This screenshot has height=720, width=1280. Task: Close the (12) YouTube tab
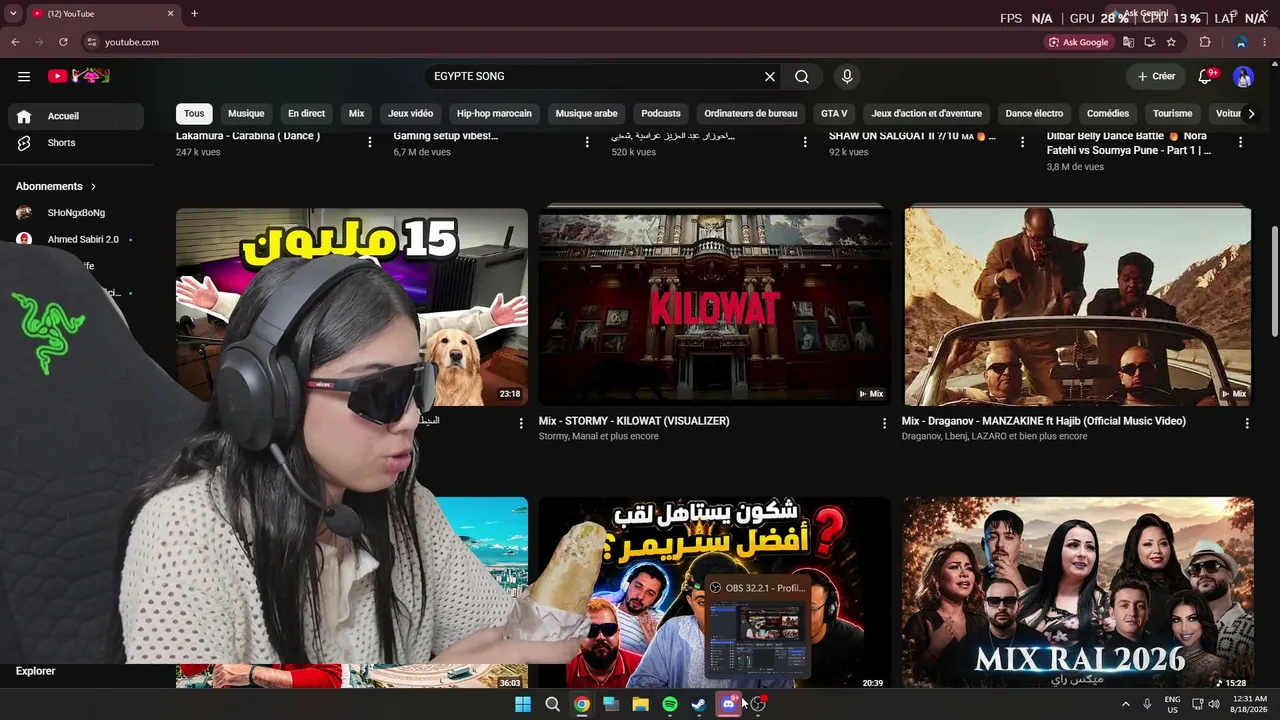coord(170,13)
